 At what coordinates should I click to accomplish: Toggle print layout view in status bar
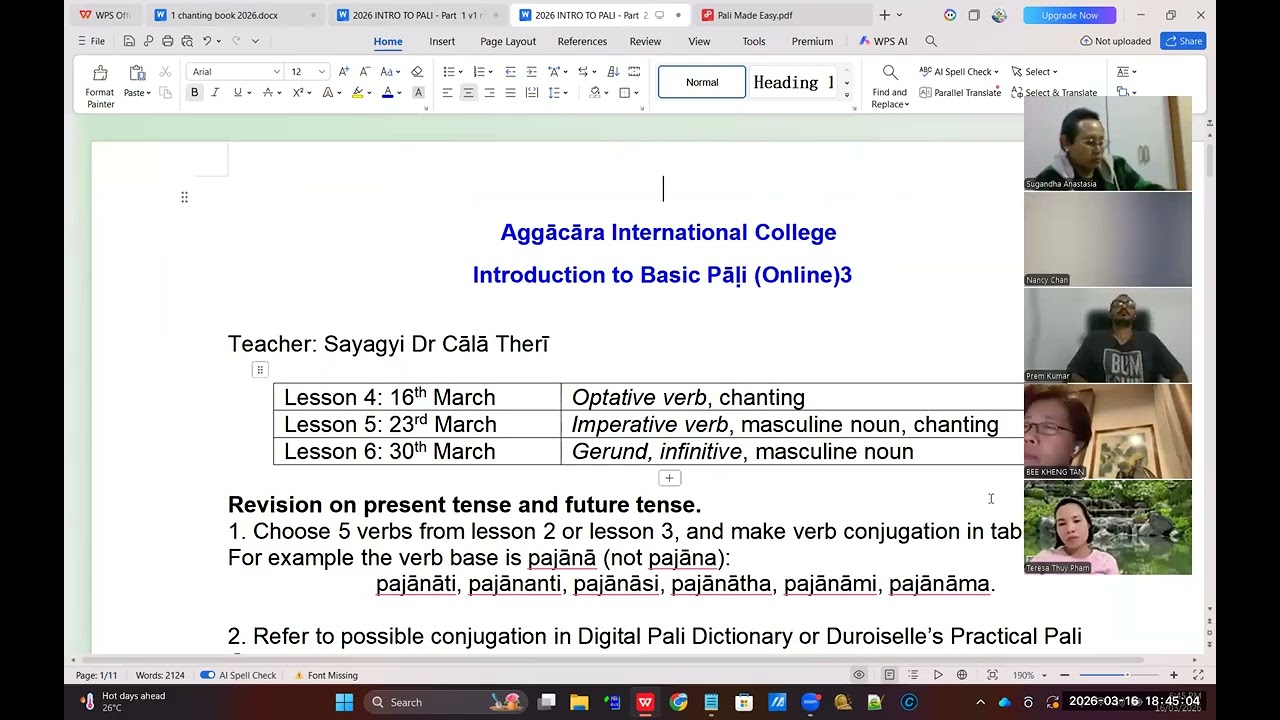889,675
